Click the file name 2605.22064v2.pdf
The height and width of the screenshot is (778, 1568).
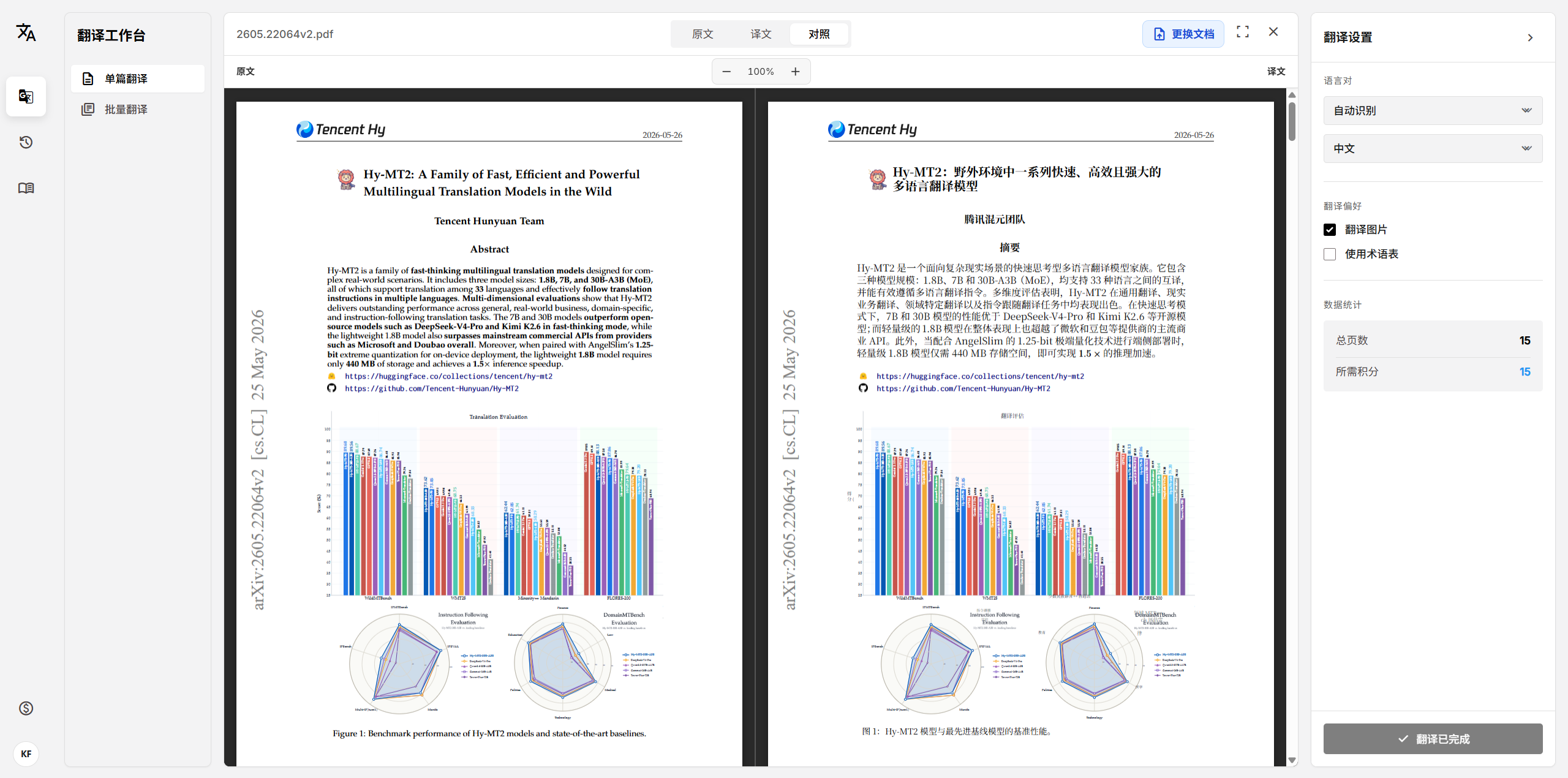point(285,34)
